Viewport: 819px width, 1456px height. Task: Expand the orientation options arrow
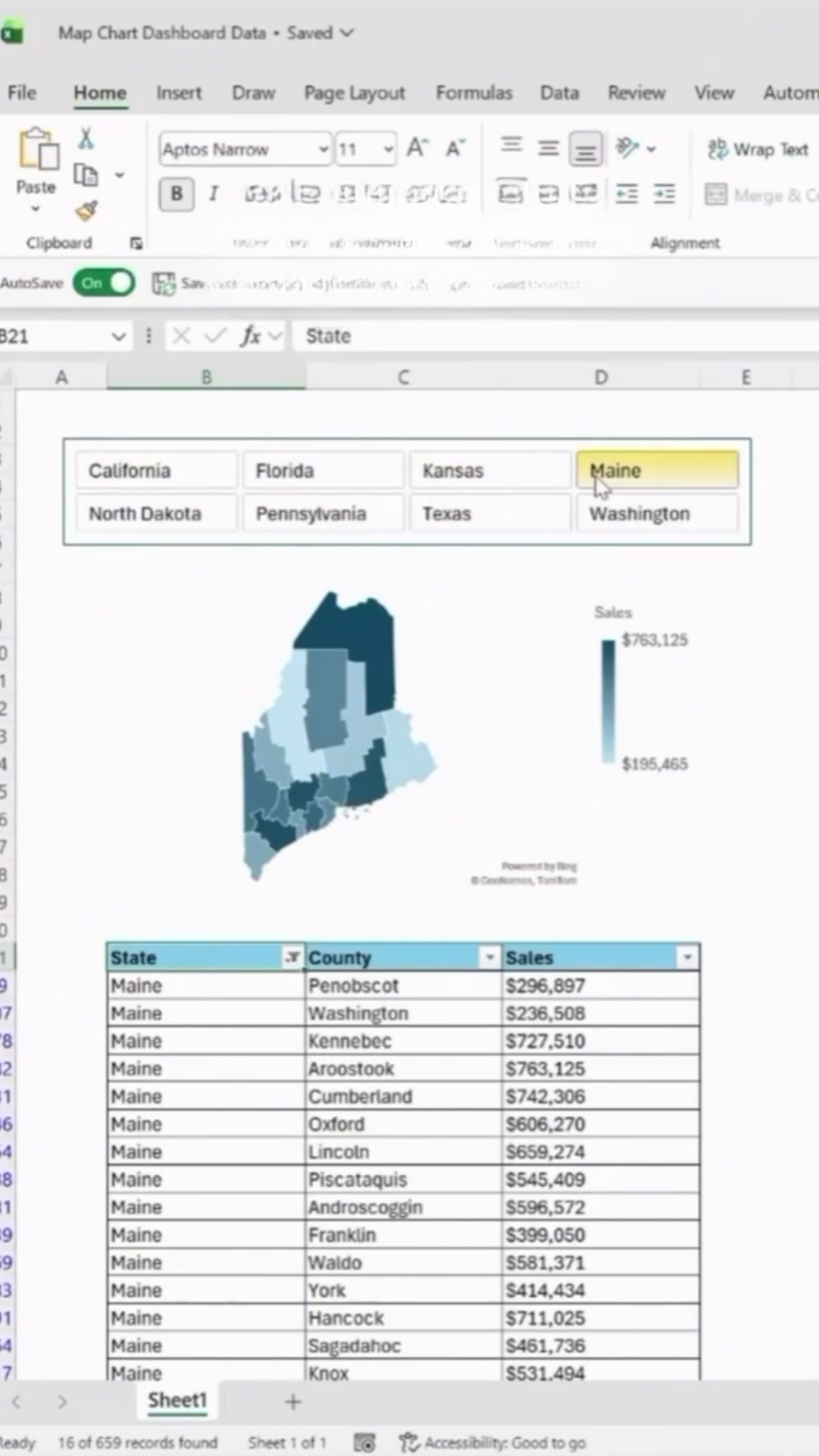tap(651, 149)
